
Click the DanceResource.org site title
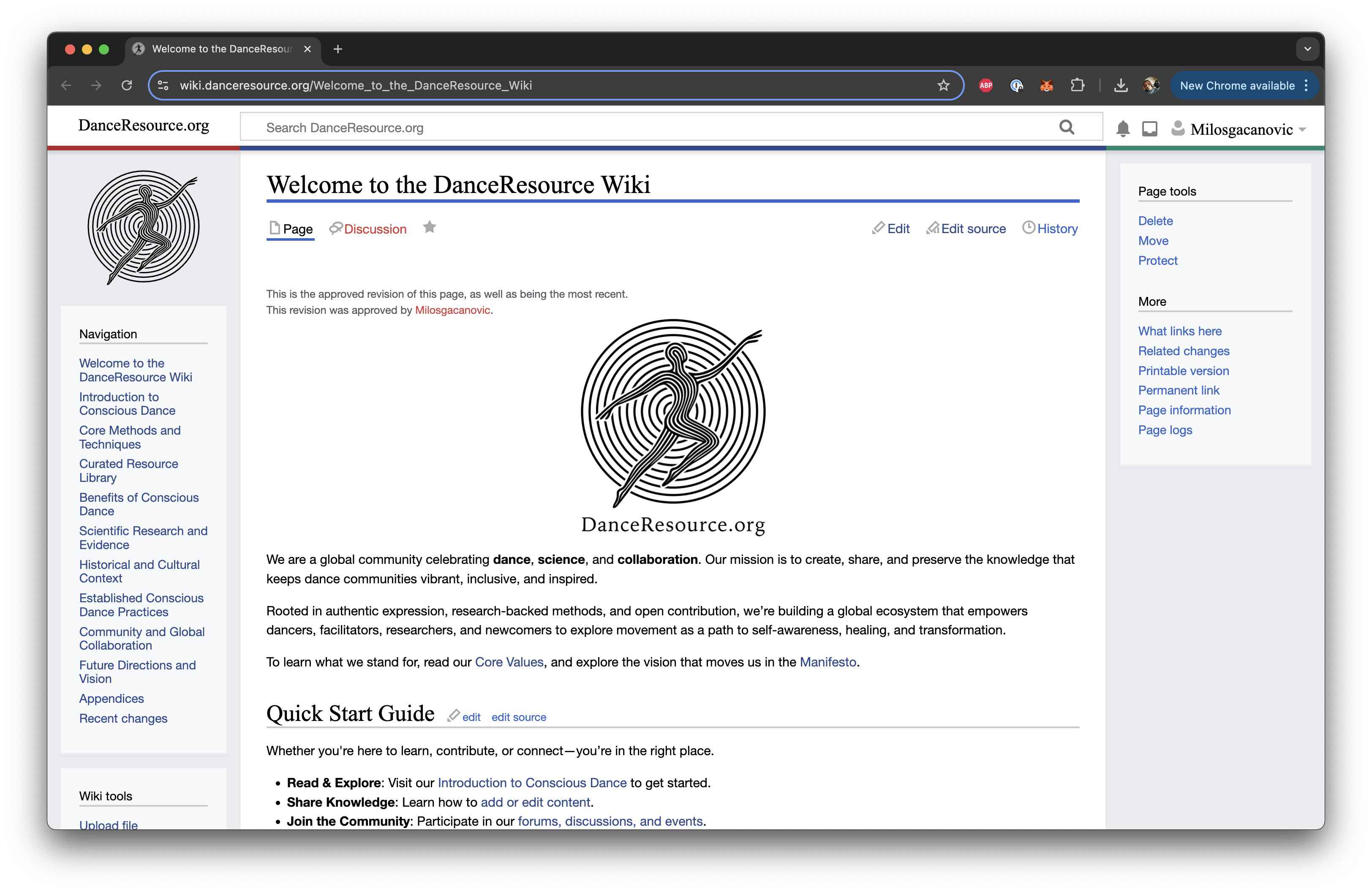144,125
